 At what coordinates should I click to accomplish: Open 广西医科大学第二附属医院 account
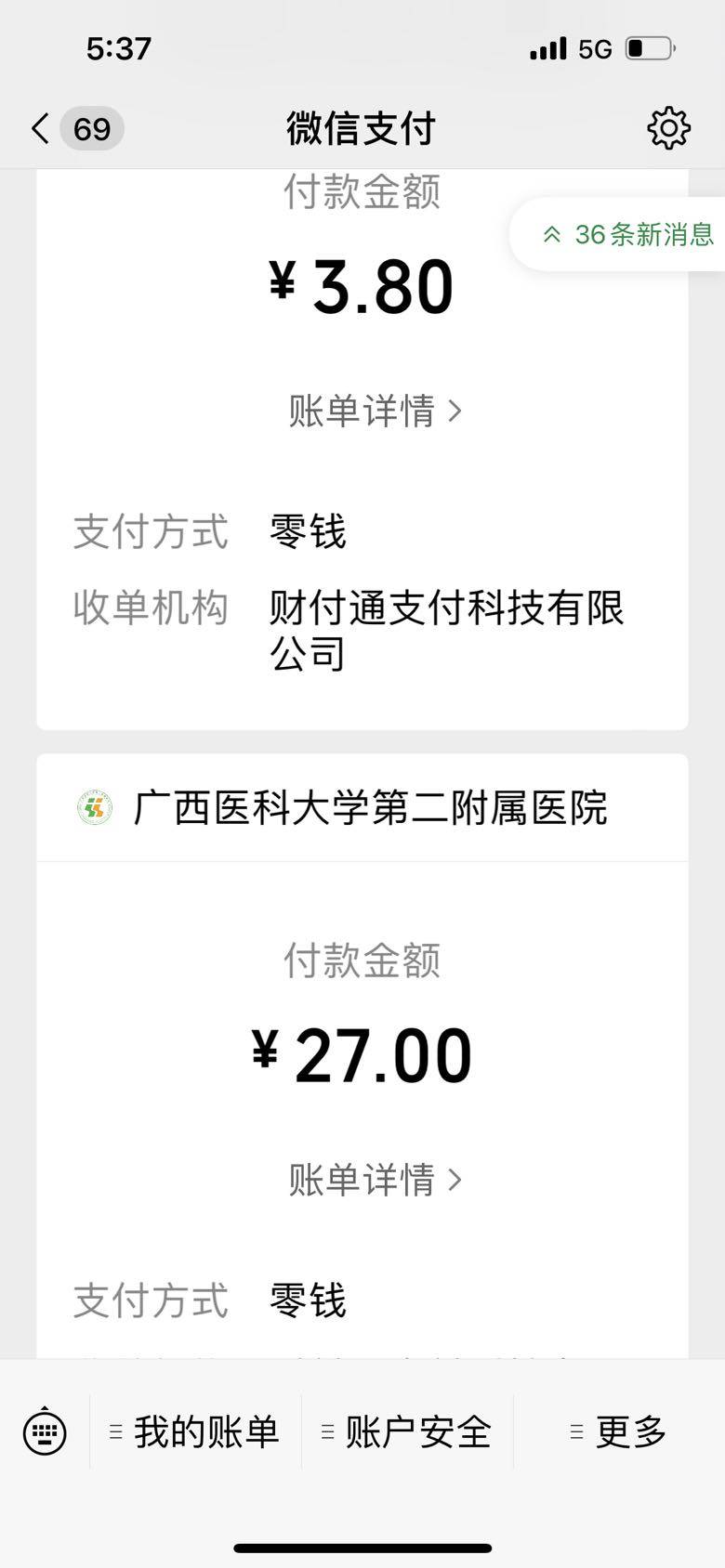coord(370,807)
